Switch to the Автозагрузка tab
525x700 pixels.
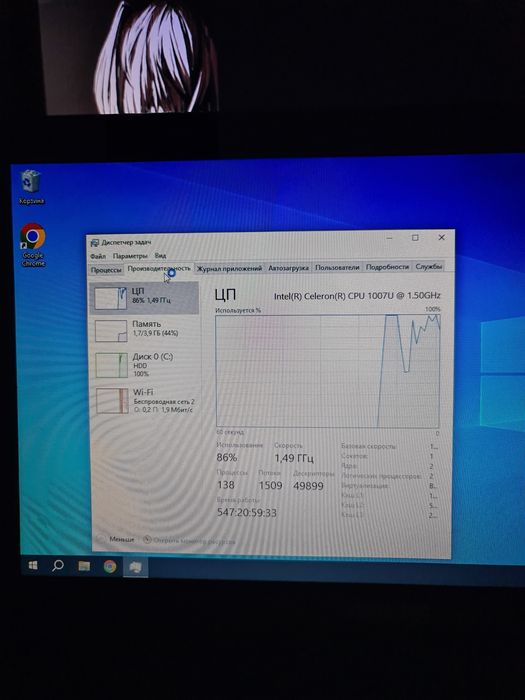point(288,268)
